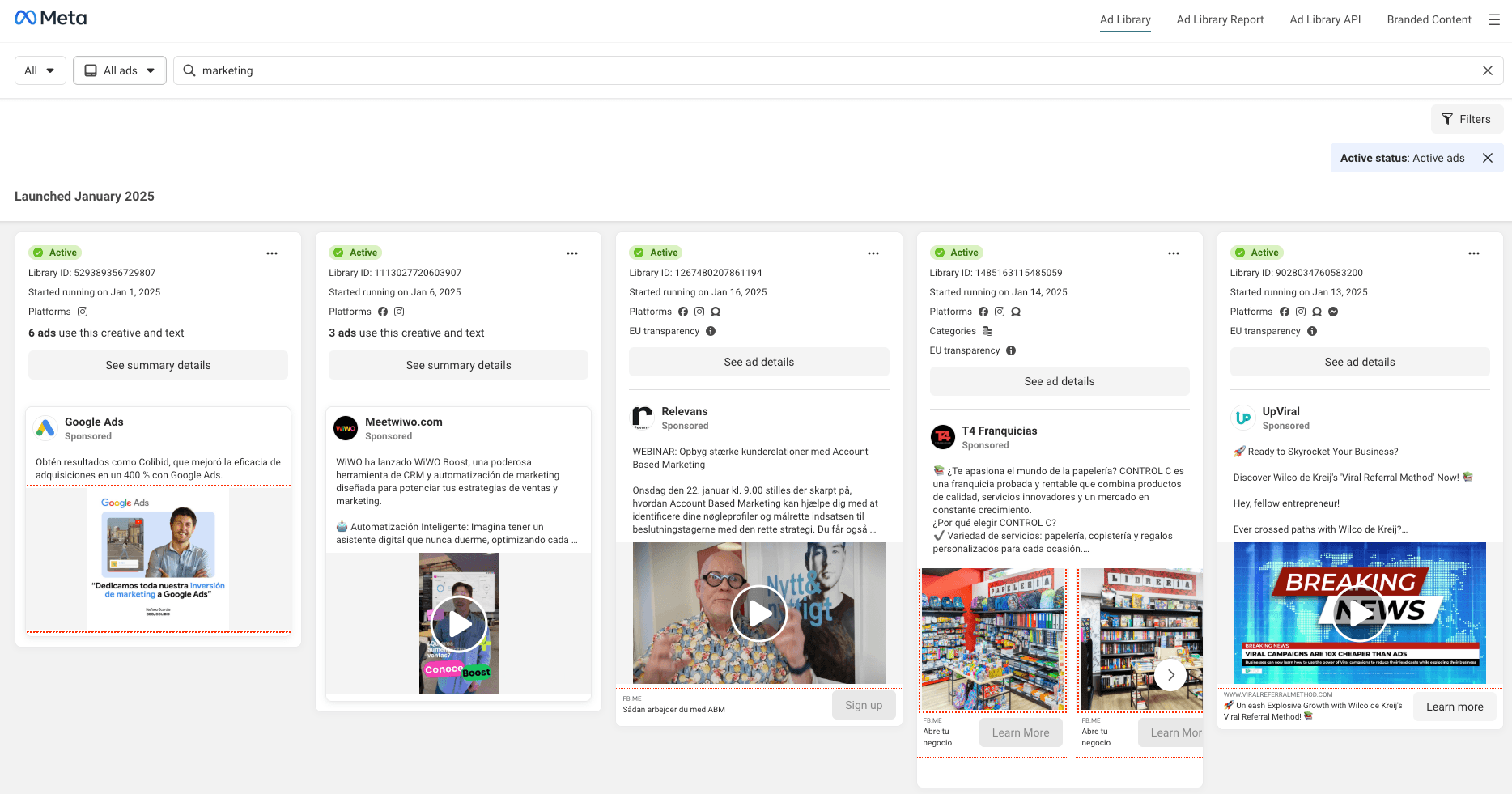This screenshot has height=794, width=1512.
Task: Open the Meta logo homepage
Action: point(50,17)
